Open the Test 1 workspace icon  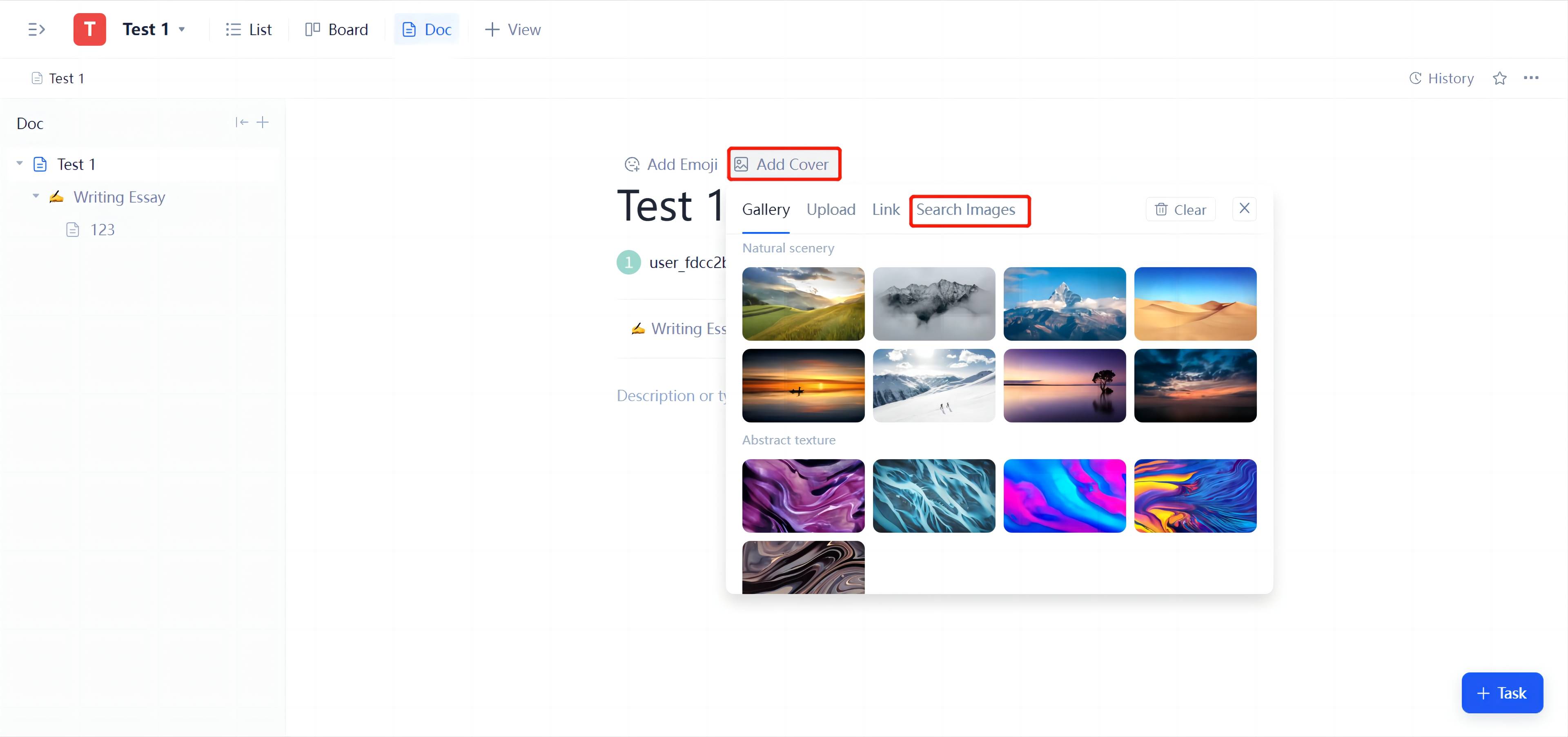pos(89,29)
